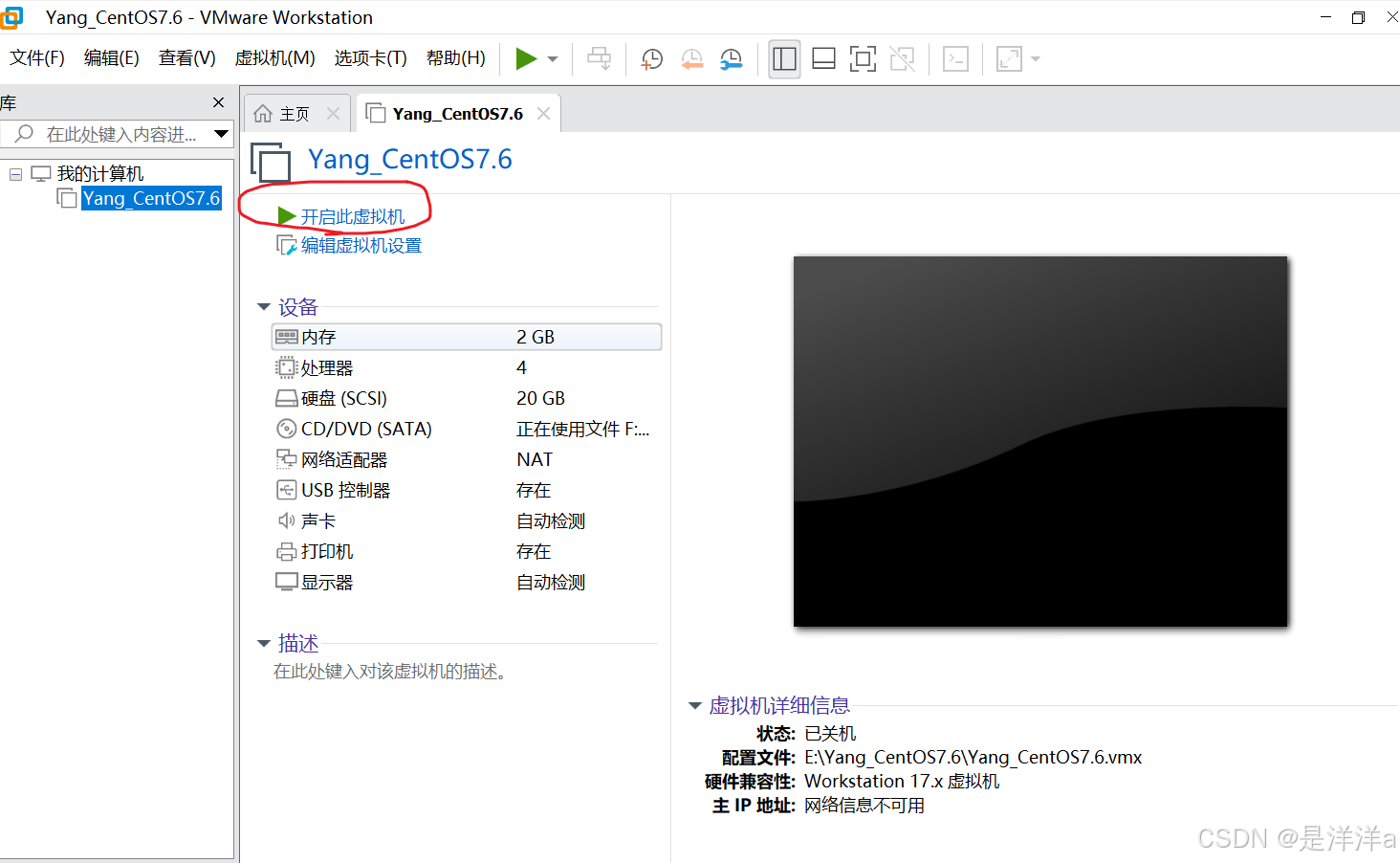Select the 硬盘 (SCSI) device row
This screenshot has height=863, width=1400.
point(467,398)
